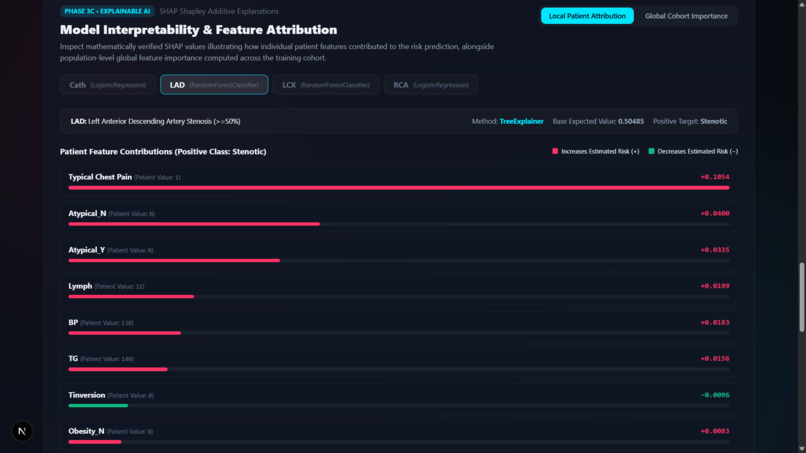
Task: Click the Model Interpretability & Feature Attribution title
Action: click(x=198, y=30)
